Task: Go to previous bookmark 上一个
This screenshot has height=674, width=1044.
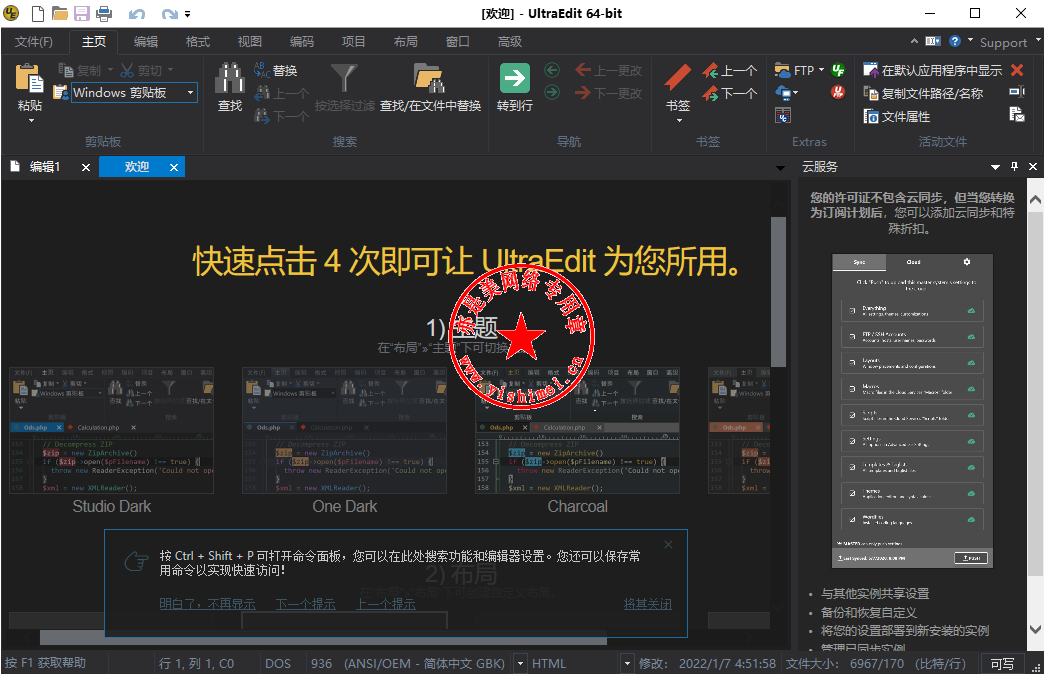Action: [730, 71]
